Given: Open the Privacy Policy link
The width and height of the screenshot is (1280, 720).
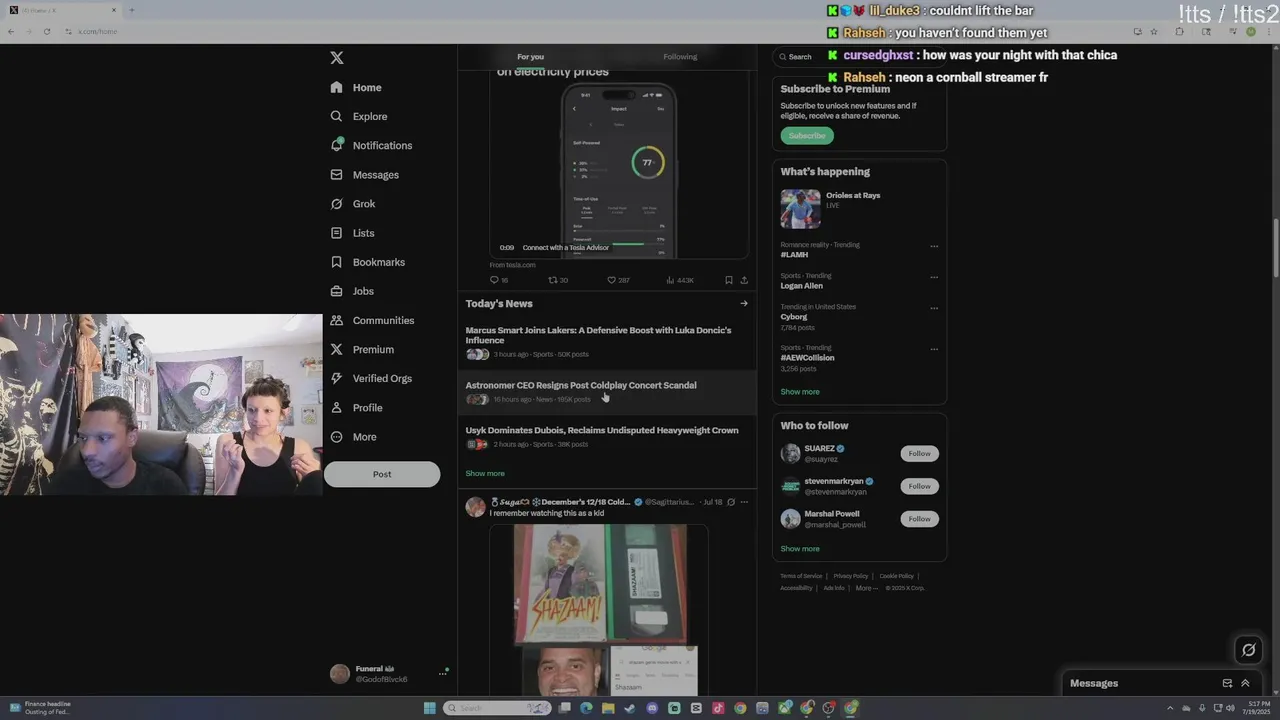Looking at the screenshot, I should coord(851,576).
